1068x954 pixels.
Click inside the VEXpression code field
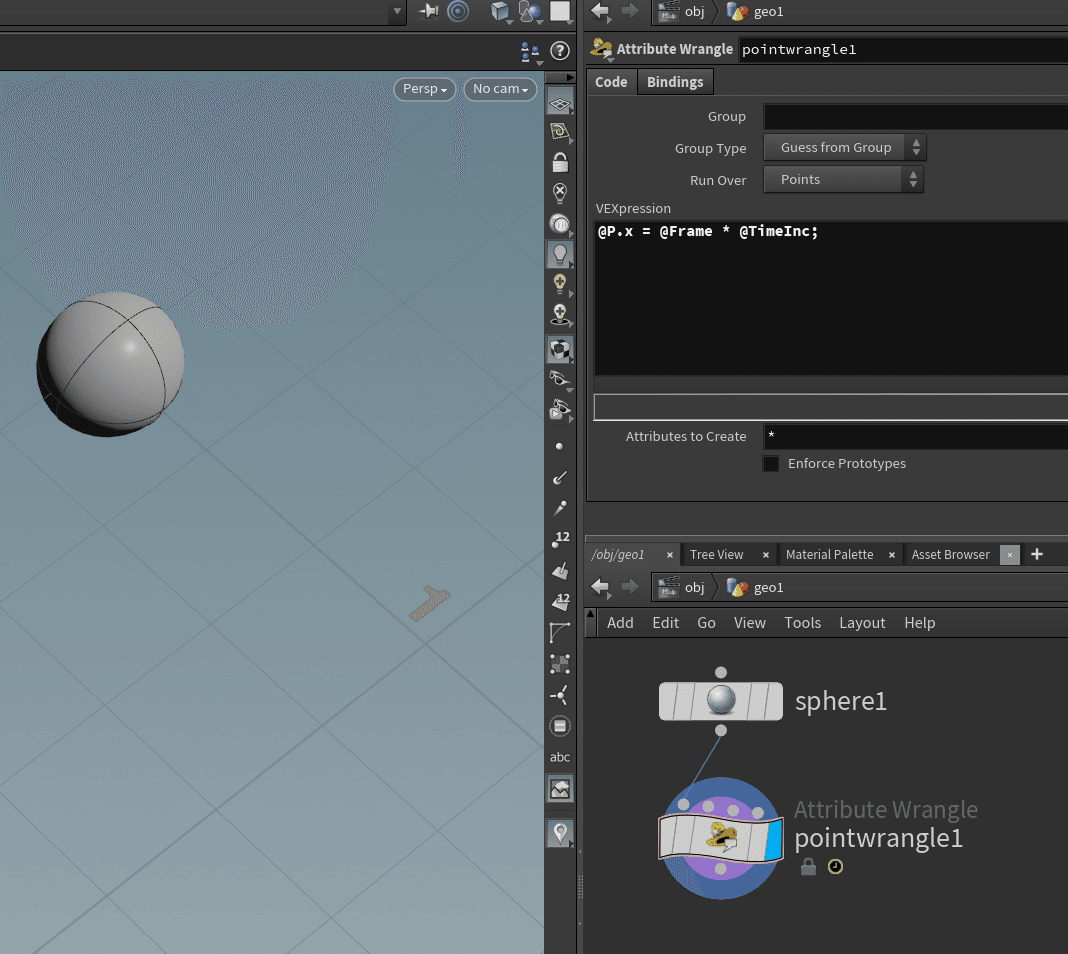point(830,300)
